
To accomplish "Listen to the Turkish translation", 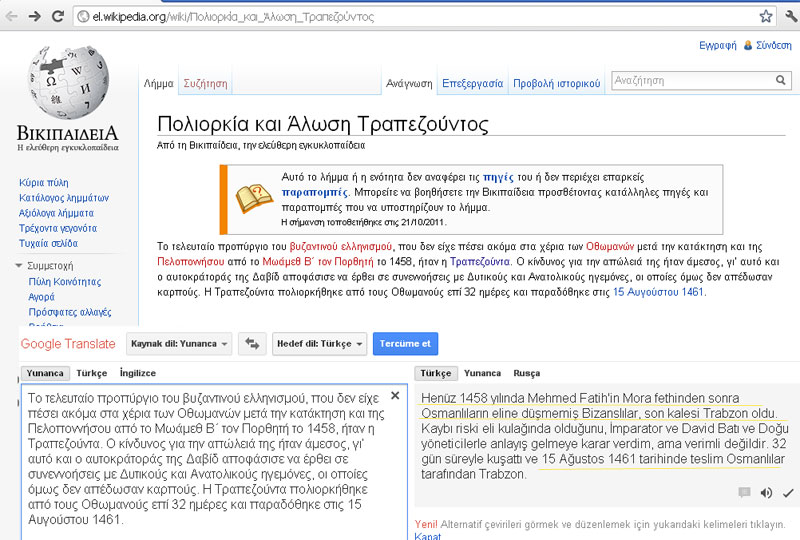I will (x=766, y=492).
